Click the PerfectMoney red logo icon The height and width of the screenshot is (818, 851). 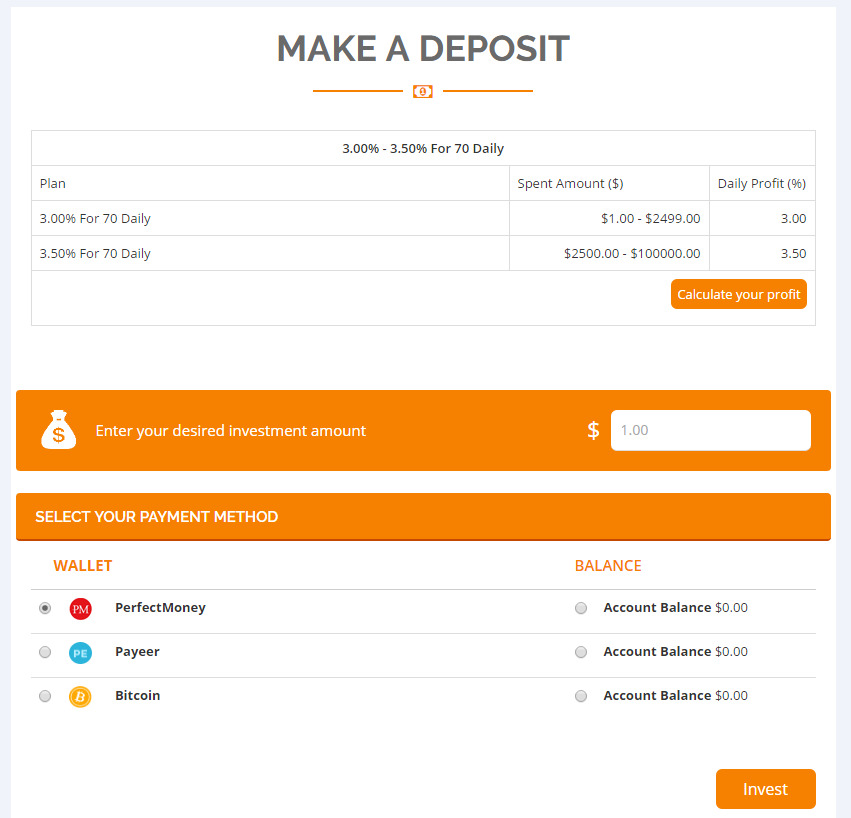coord(80,608)
